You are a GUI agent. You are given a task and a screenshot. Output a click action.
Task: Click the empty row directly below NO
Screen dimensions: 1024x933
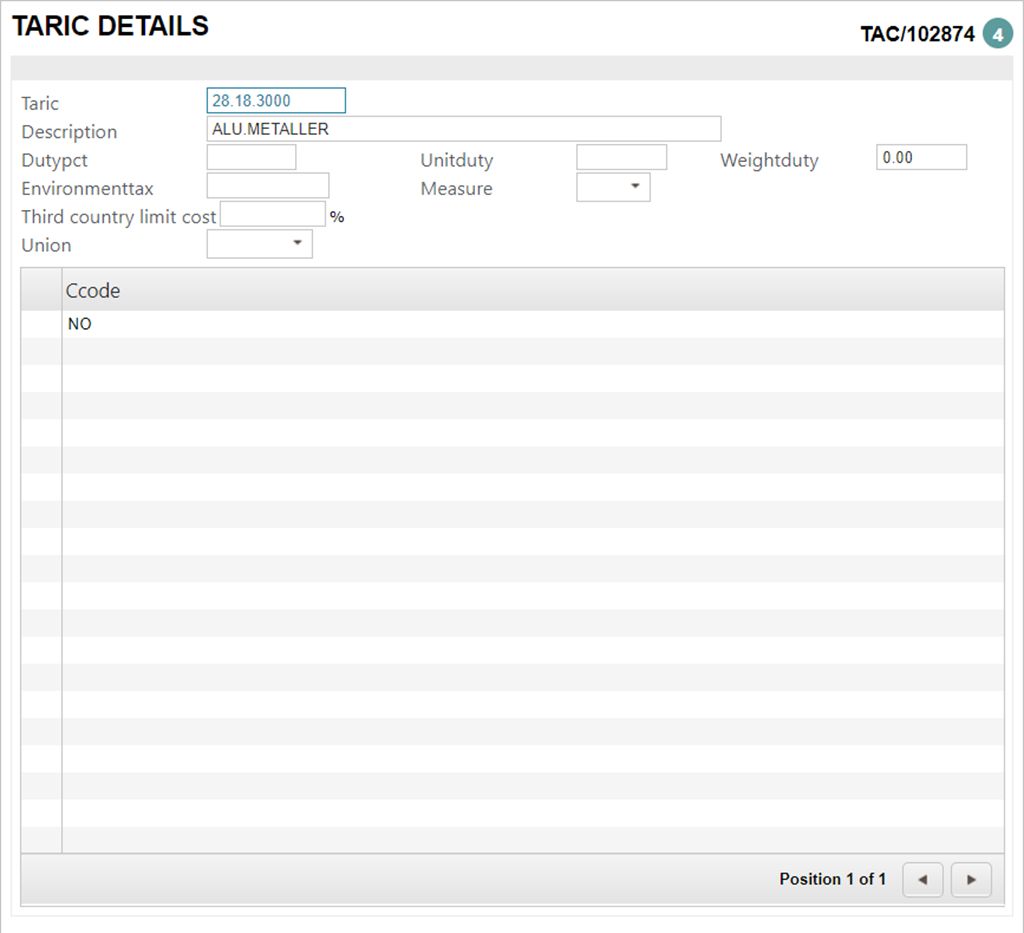[x=532, y=351]
